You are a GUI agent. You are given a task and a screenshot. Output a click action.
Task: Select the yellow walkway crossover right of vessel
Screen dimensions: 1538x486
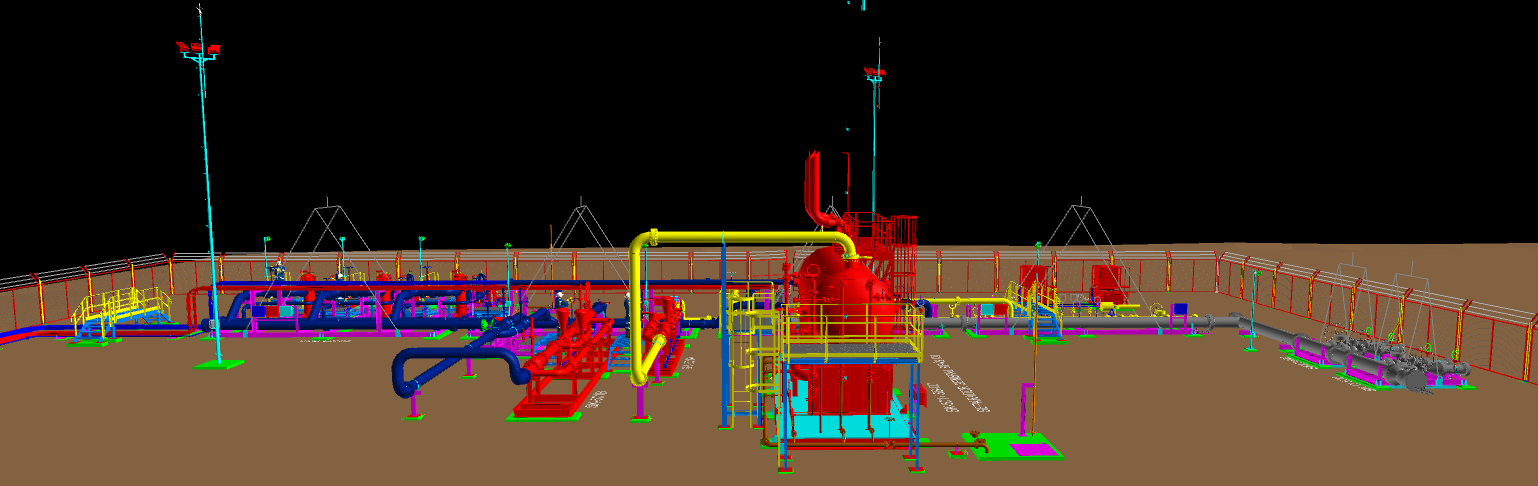coord(1035,298)
